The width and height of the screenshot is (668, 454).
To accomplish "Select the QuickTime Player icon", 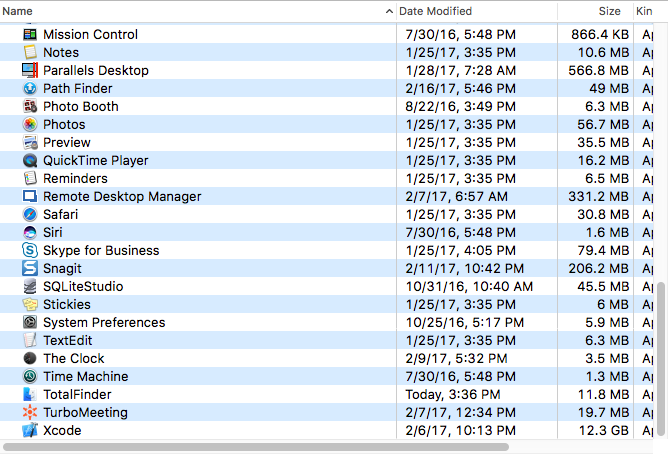I will 30,161.
